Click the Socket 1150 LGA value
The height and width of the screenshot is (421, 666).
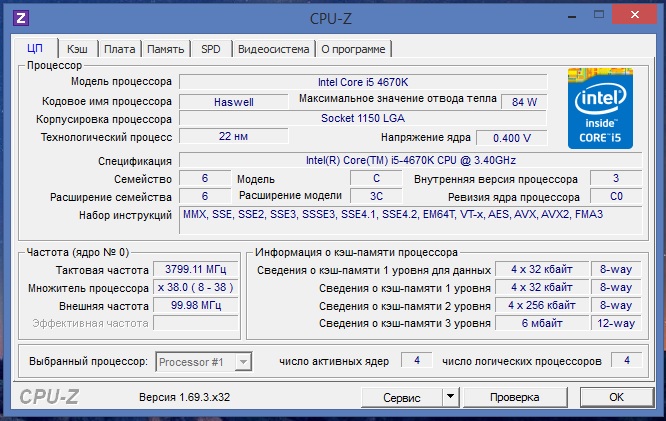(x=363, y=118)
